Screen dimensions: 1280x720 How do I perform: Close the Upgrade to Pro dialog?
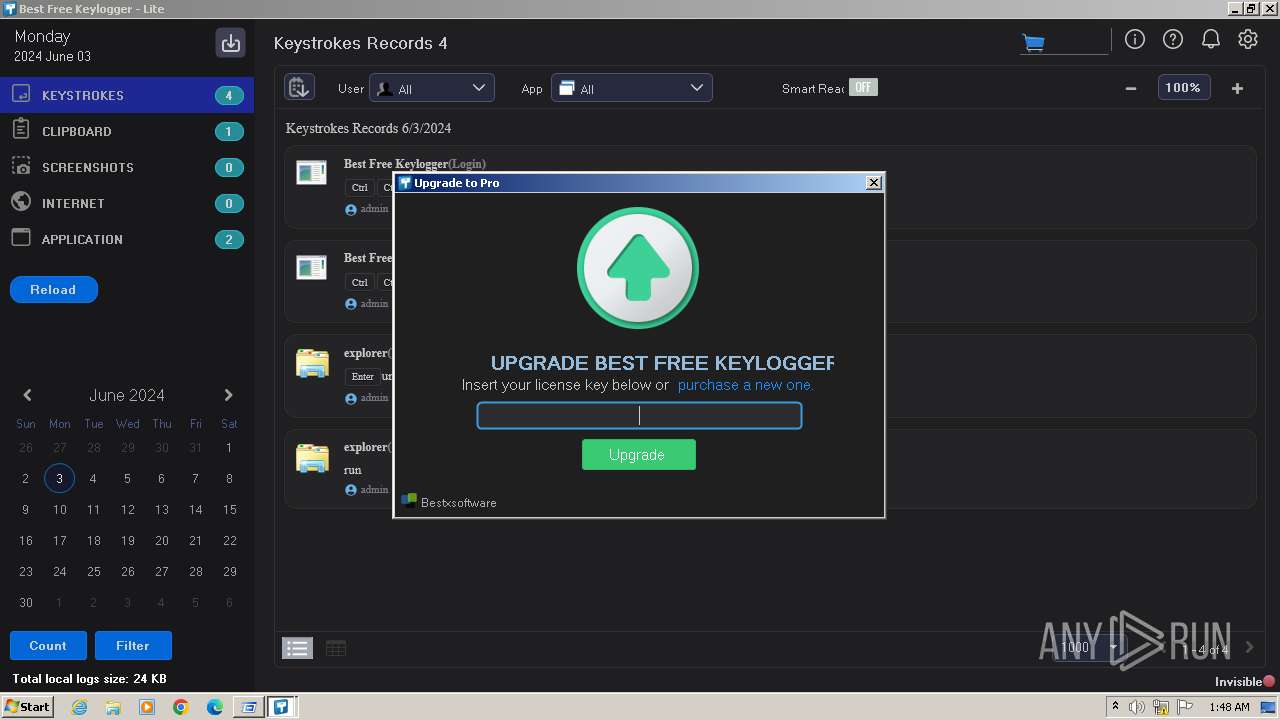874,182
